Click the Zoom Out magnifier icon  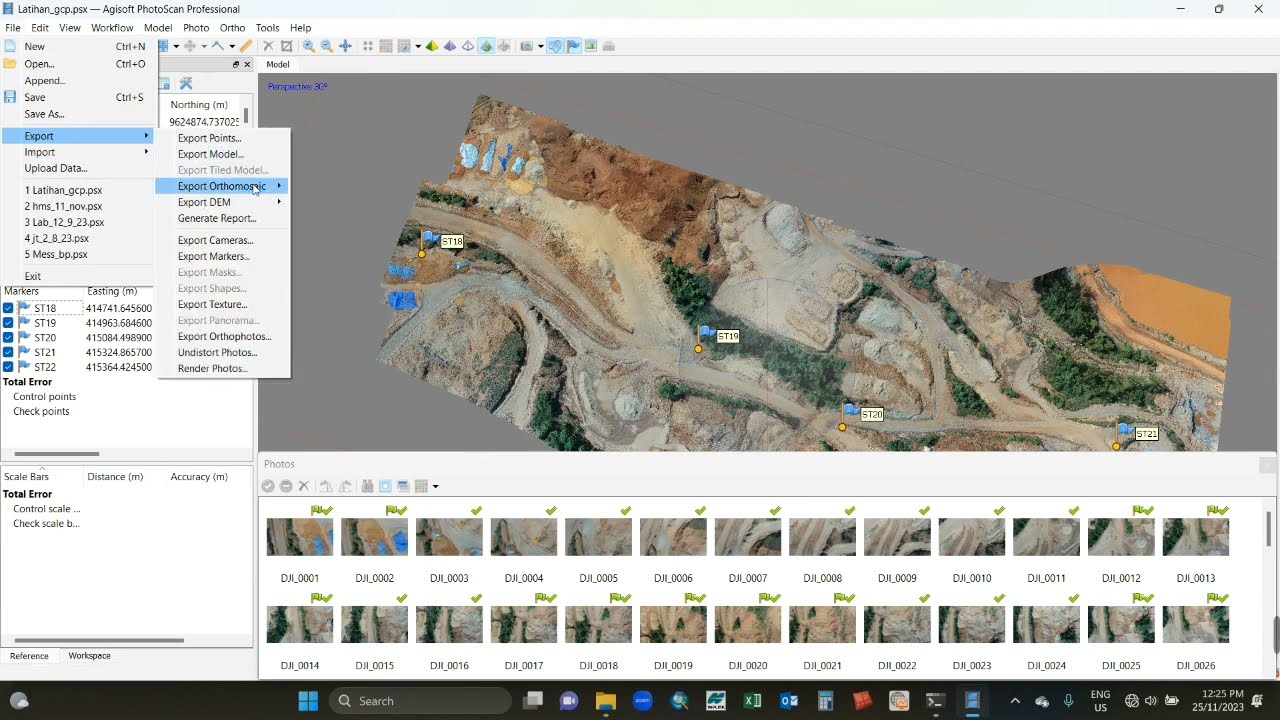tap(327, 46)
